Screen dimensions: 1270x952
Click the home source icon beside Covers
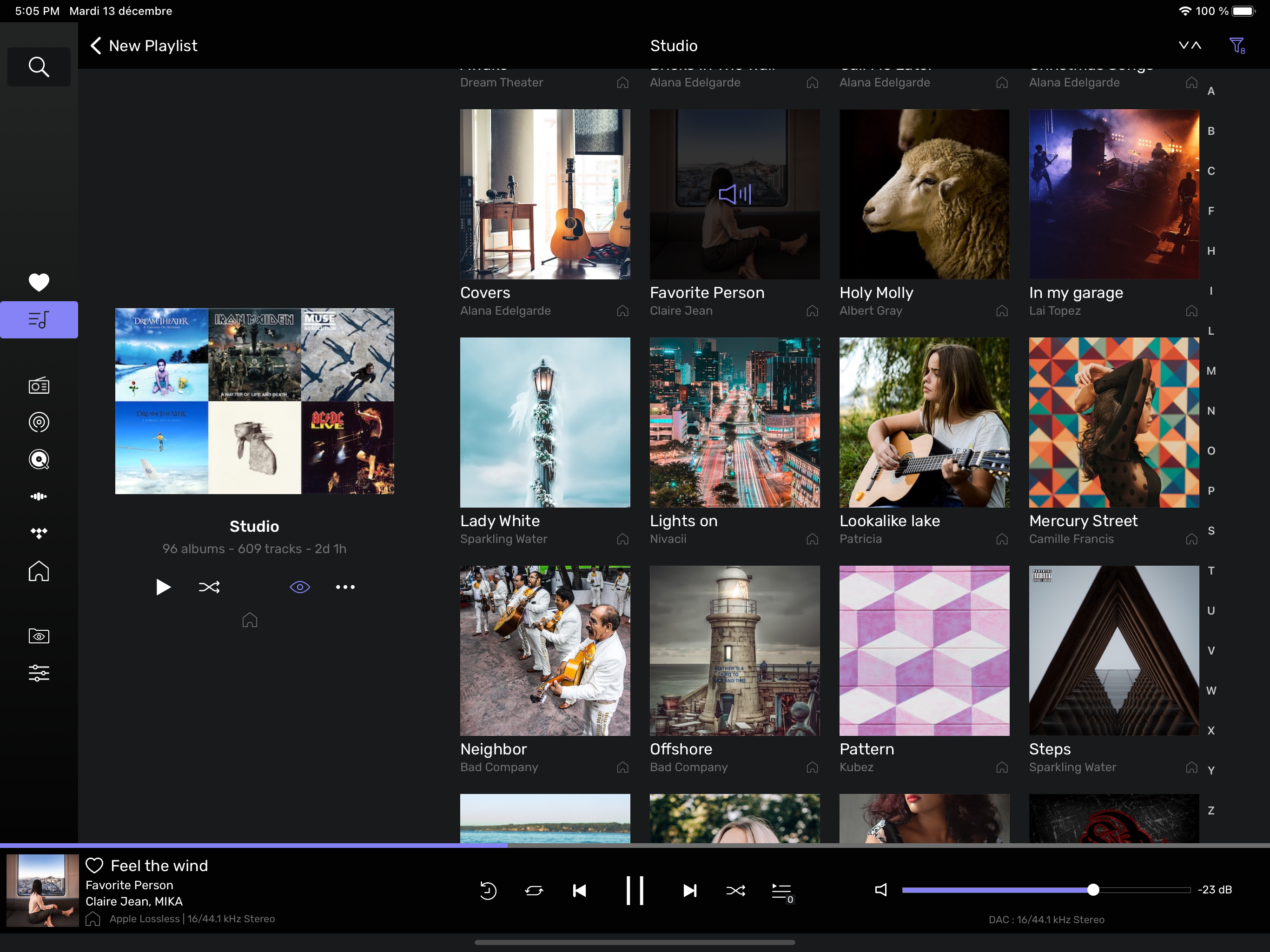point(622,311)
